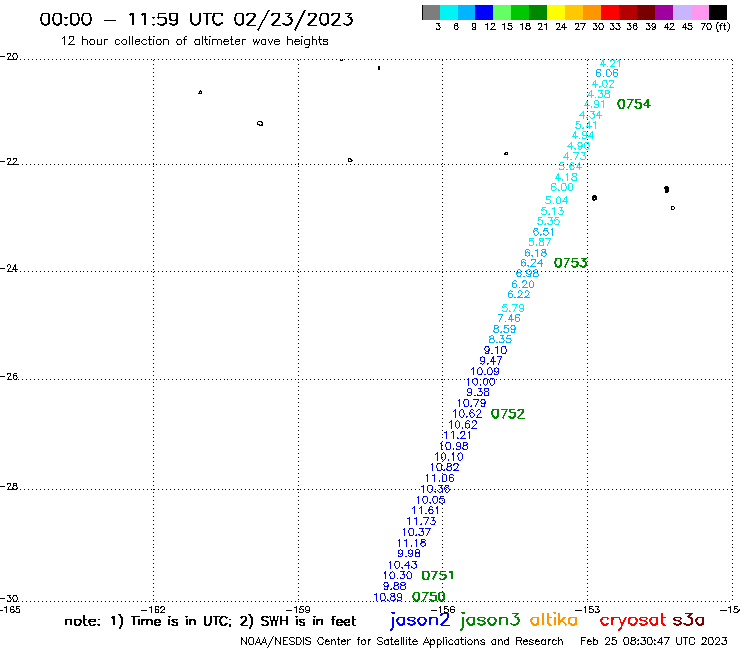
Task: Click the gray swatch in the color legend
Action: (431, 12)
